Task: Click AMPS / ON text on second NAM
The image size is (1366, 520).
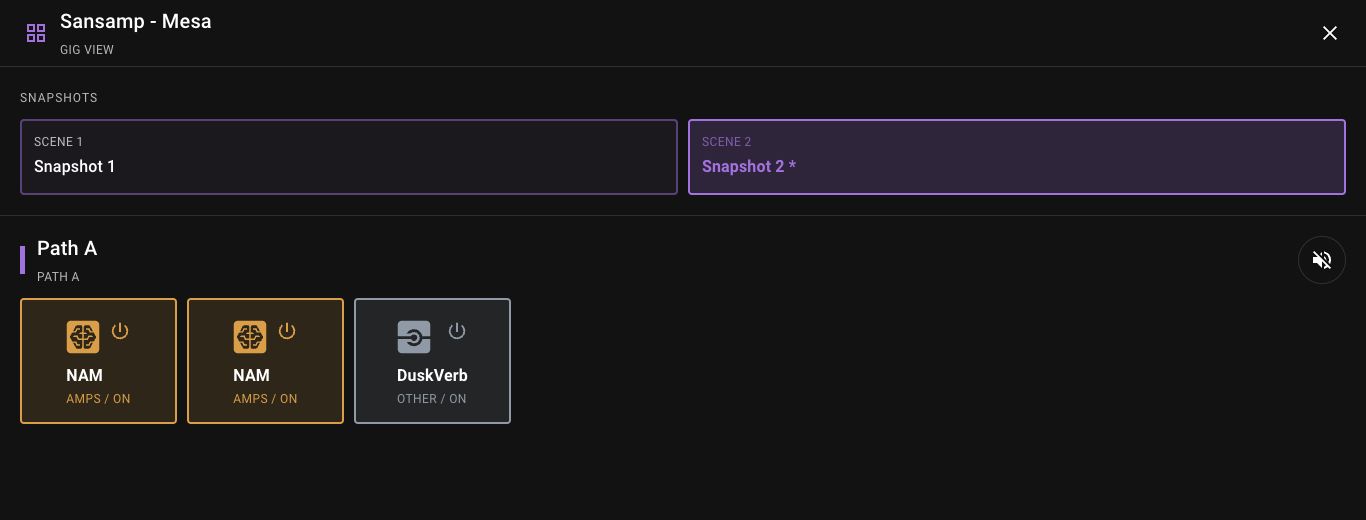Action: [x=265, y=399]
